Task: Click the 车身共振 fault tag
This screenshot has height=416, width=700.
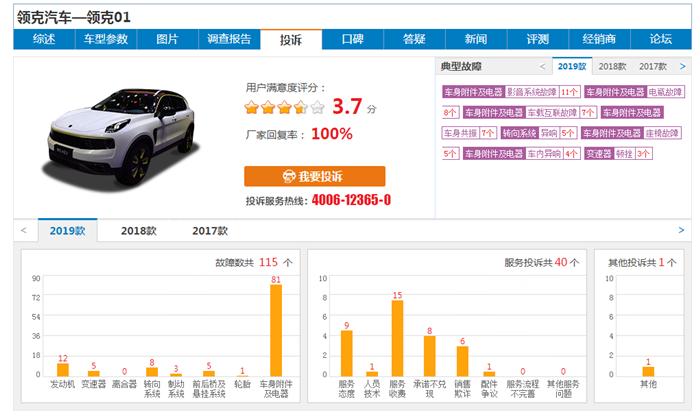Action: tap(469, 133)
